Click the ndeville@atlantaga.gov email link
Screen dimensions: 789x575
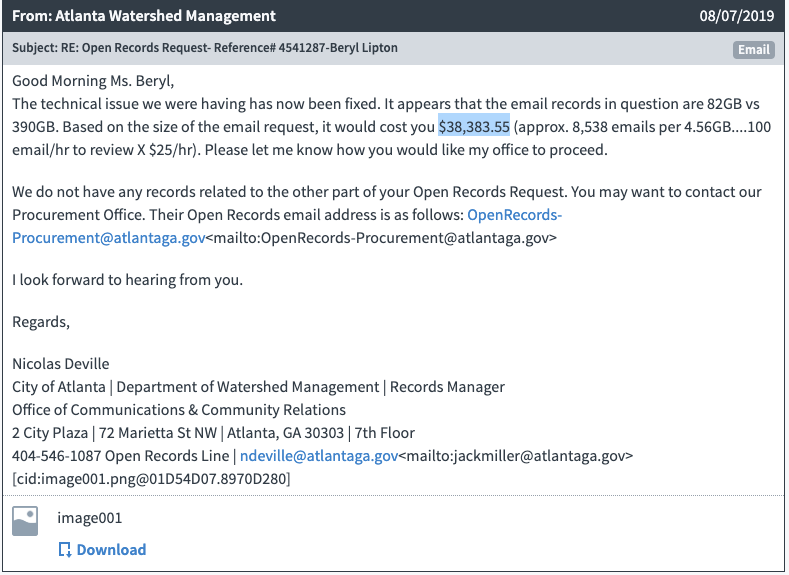(319, 456)
